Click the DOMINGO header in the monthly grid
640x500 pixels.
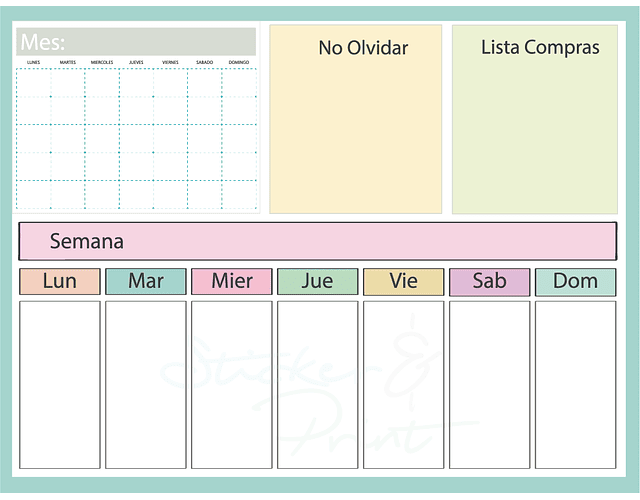pos(239,62)
